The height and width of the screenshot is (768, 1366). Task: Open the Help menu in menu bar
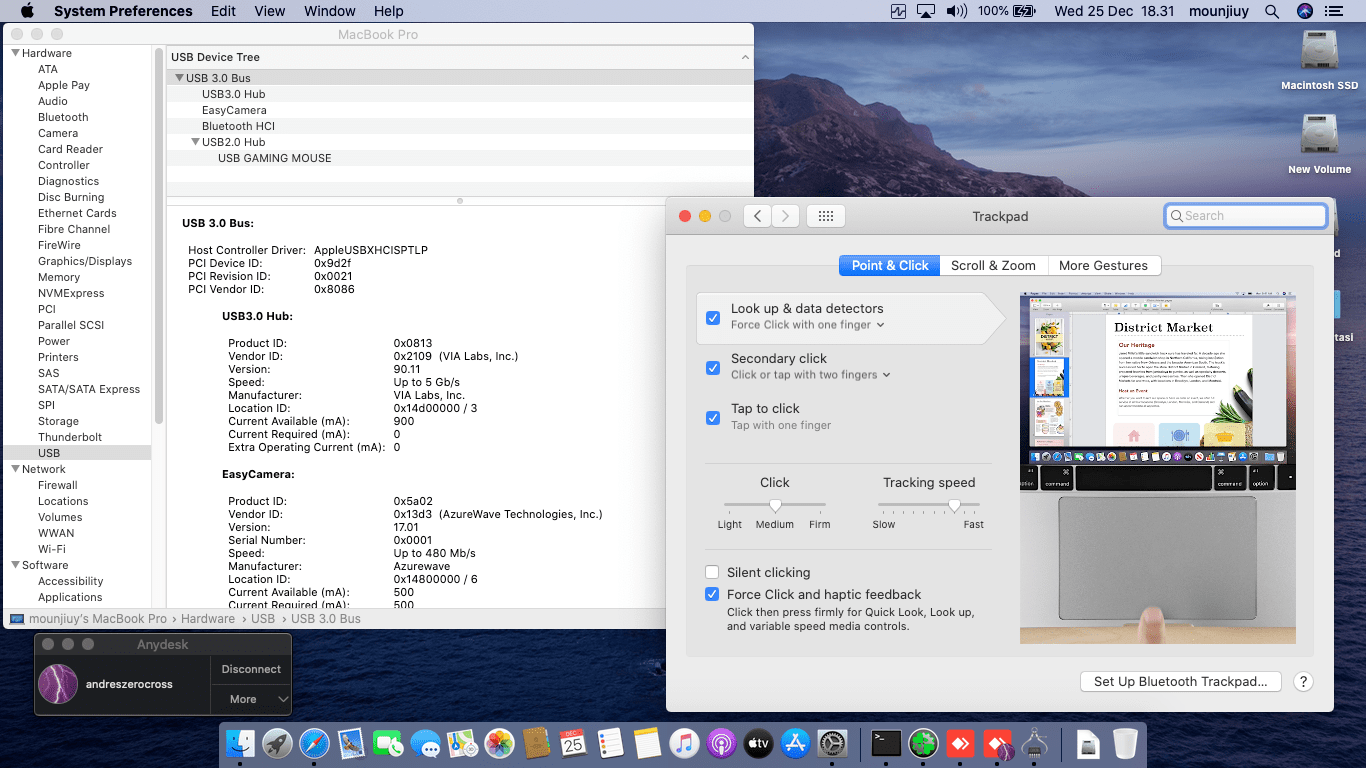(388, 11)
